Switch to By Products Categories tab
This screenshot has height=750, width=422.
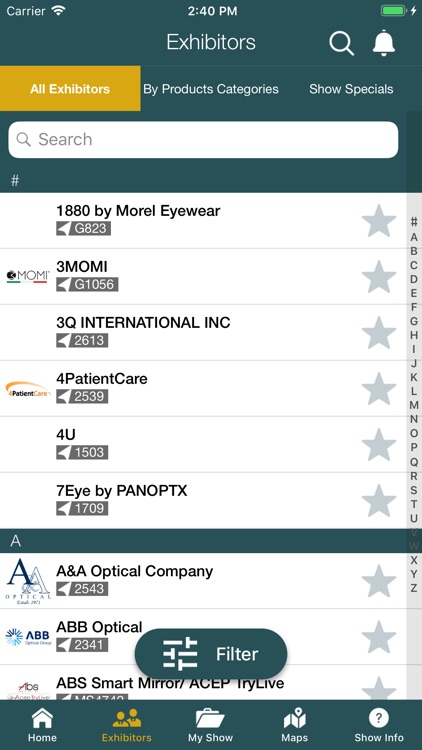[x=211, y=89]
